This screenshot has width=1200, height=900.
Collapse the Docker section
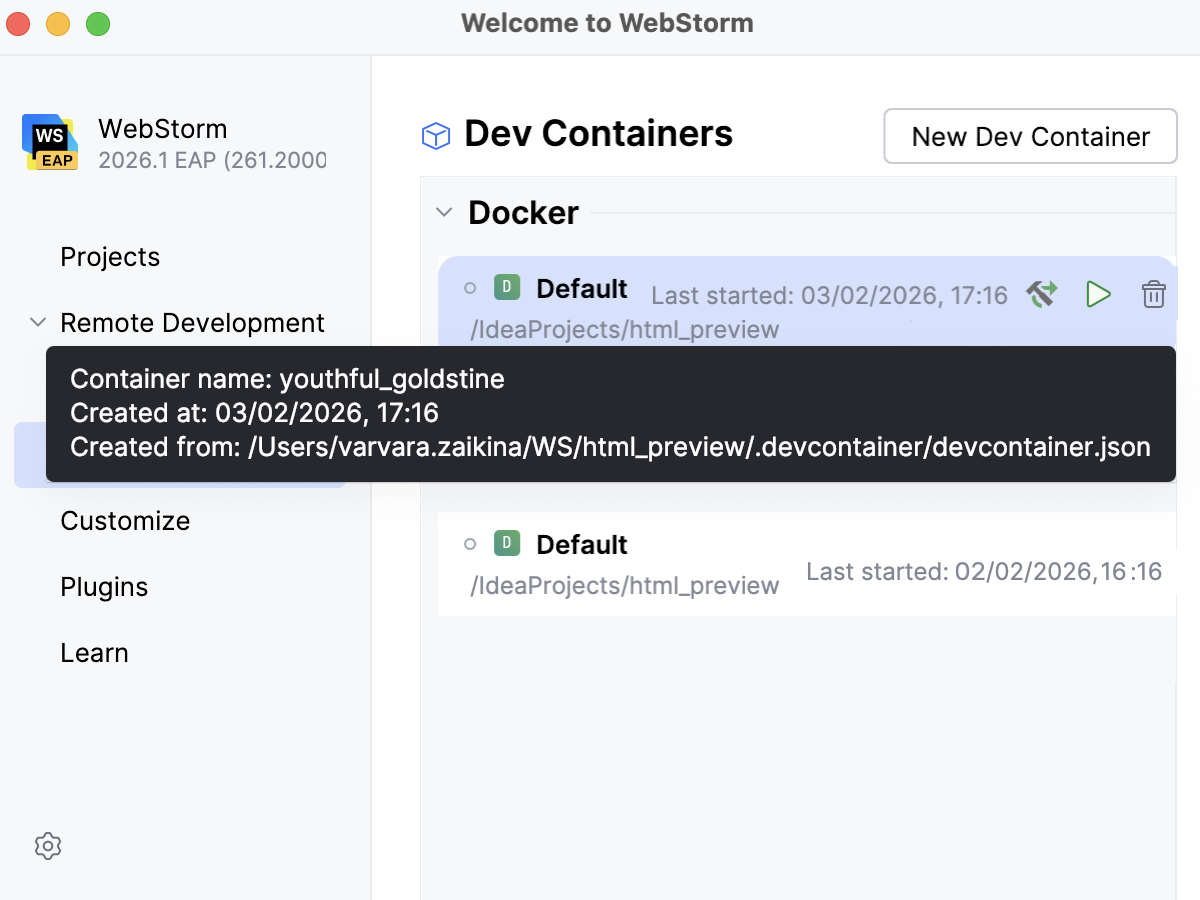[443, 212]
